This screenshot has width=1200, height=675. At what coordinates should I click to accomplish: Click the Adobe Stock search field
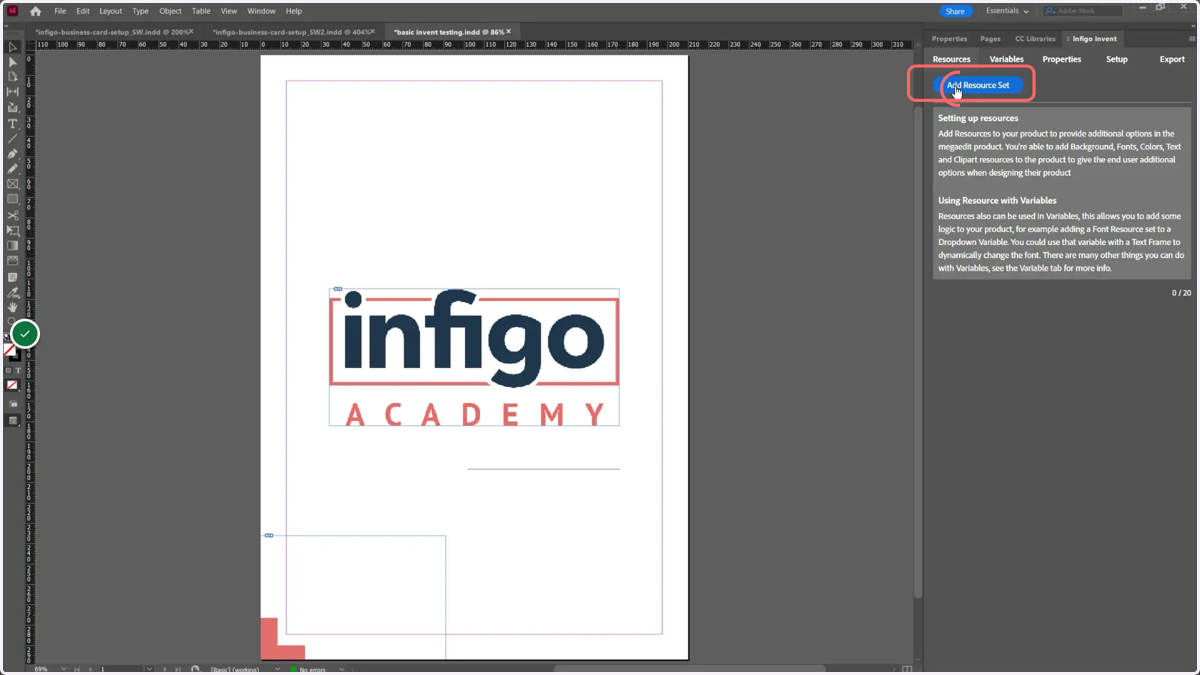pos(1082,11)
